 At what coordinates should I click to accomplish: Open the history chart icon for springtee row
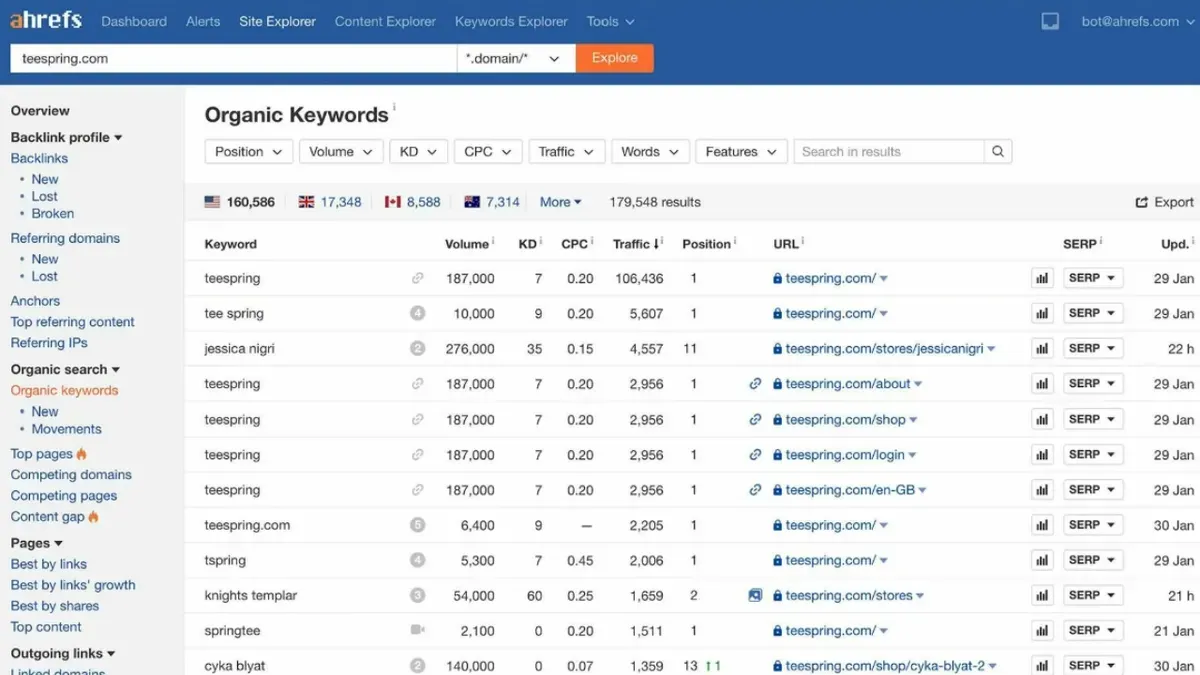point(1042,631)
